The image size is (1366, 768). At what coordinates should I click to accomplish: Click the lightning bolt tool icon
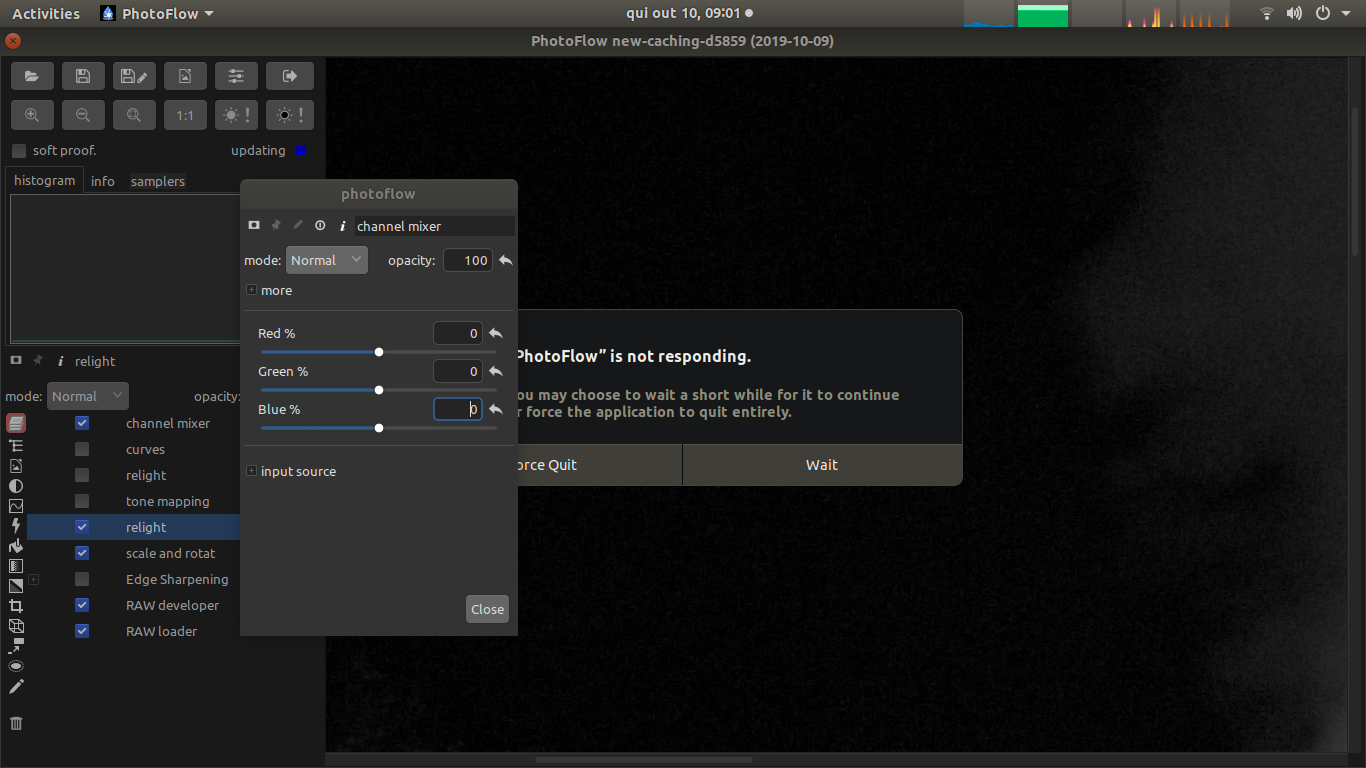16,526
